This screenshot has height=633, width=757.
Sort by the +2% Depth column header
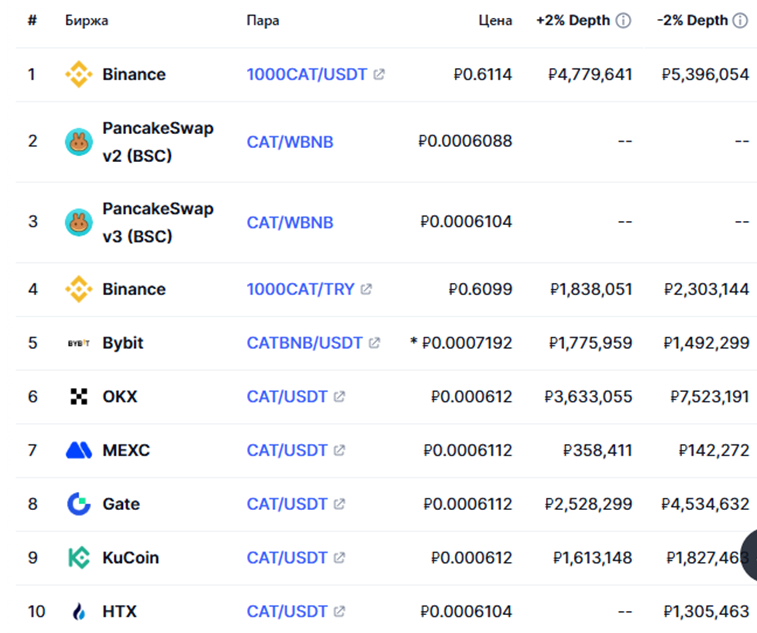573,20
